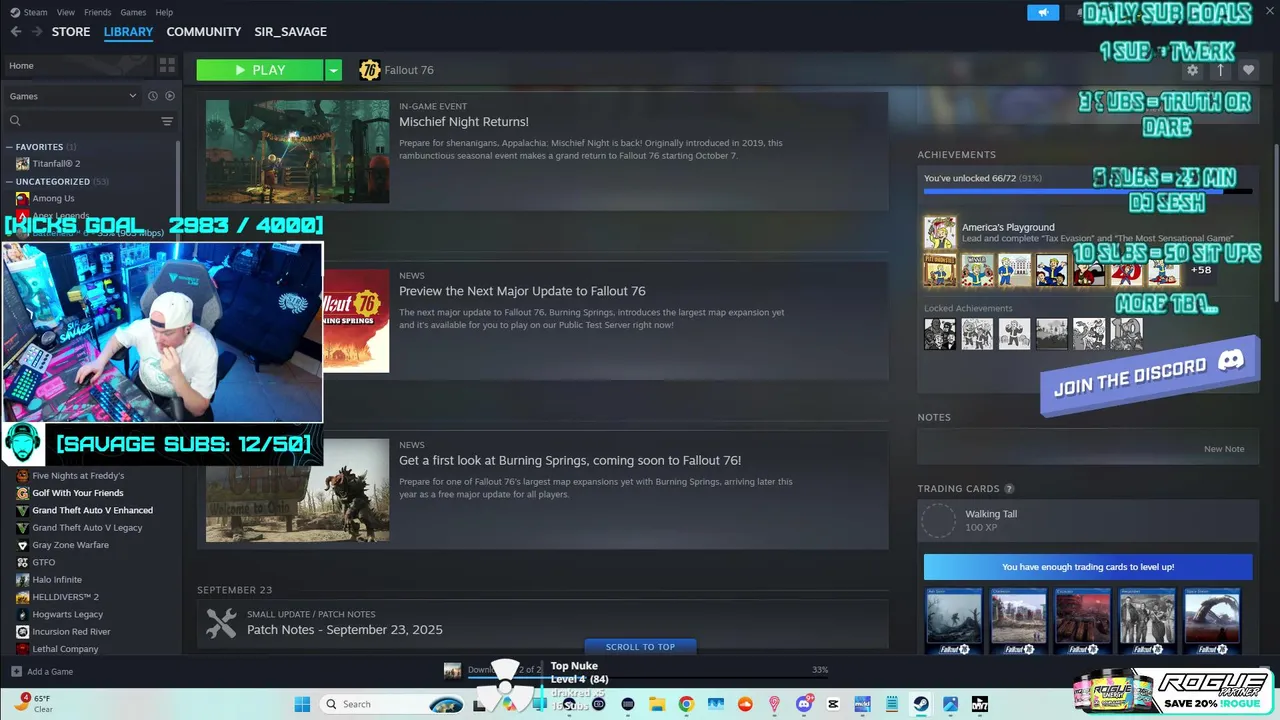This screenshot has height=720, width=1280.
Task: Open the Community tab
Action: click(x=204, y=32)
